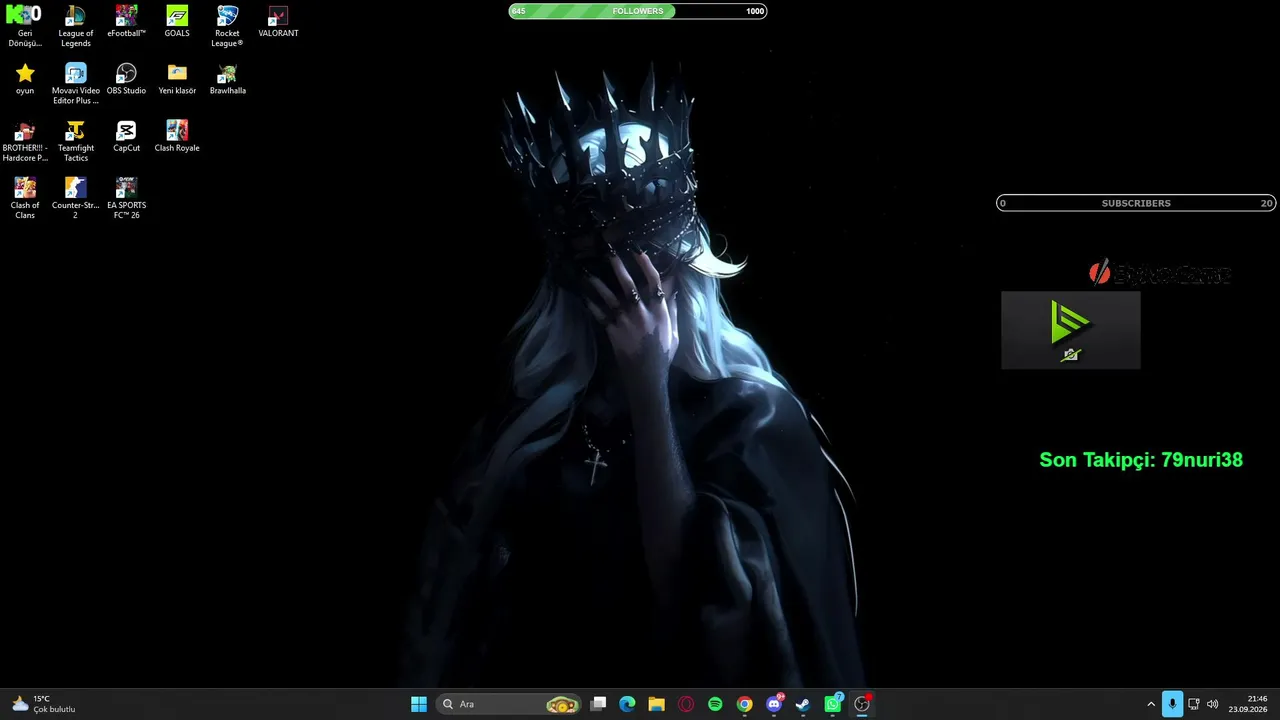Select the Movavi Video Editor Plus shortcut
The height and width of the screenshot is (720, 1280).
click(x=75, y=84)
